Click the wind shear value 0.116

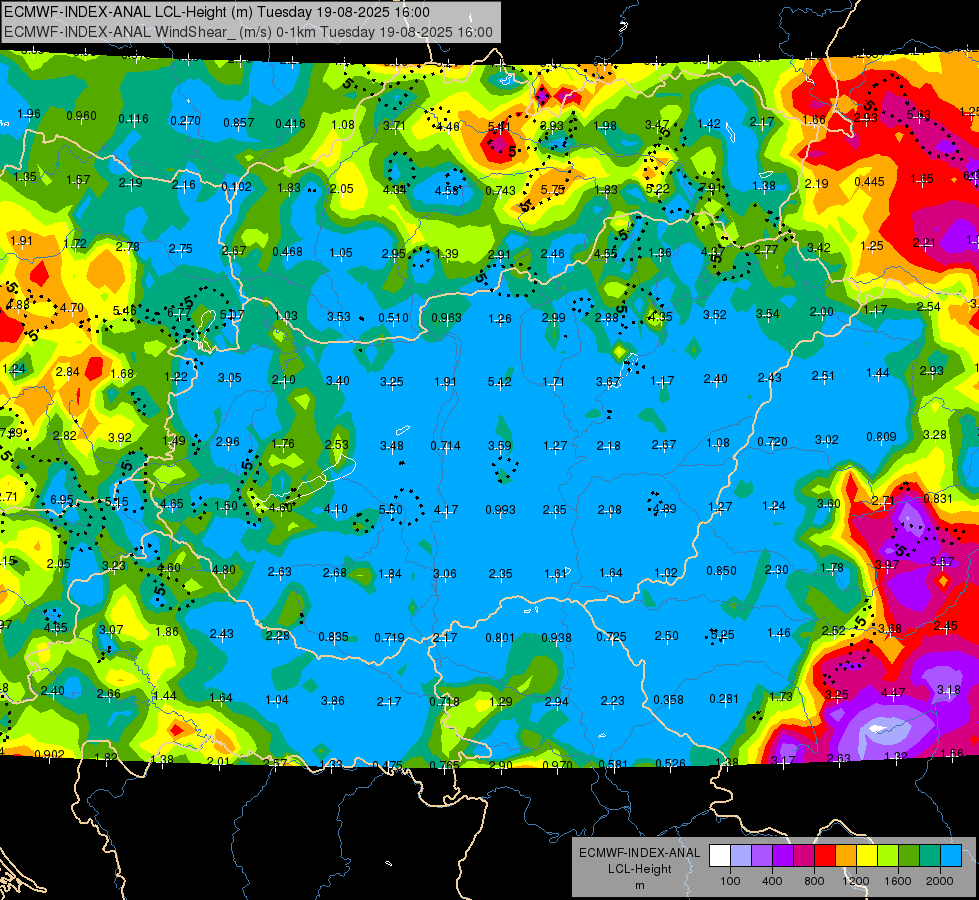pos(133,119)
